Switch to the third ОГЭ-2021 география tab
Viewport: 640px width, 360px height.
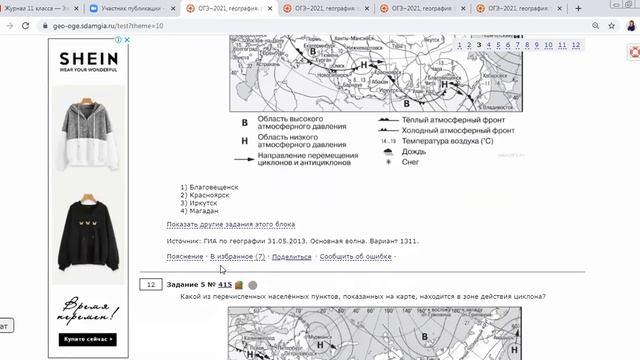422,8
